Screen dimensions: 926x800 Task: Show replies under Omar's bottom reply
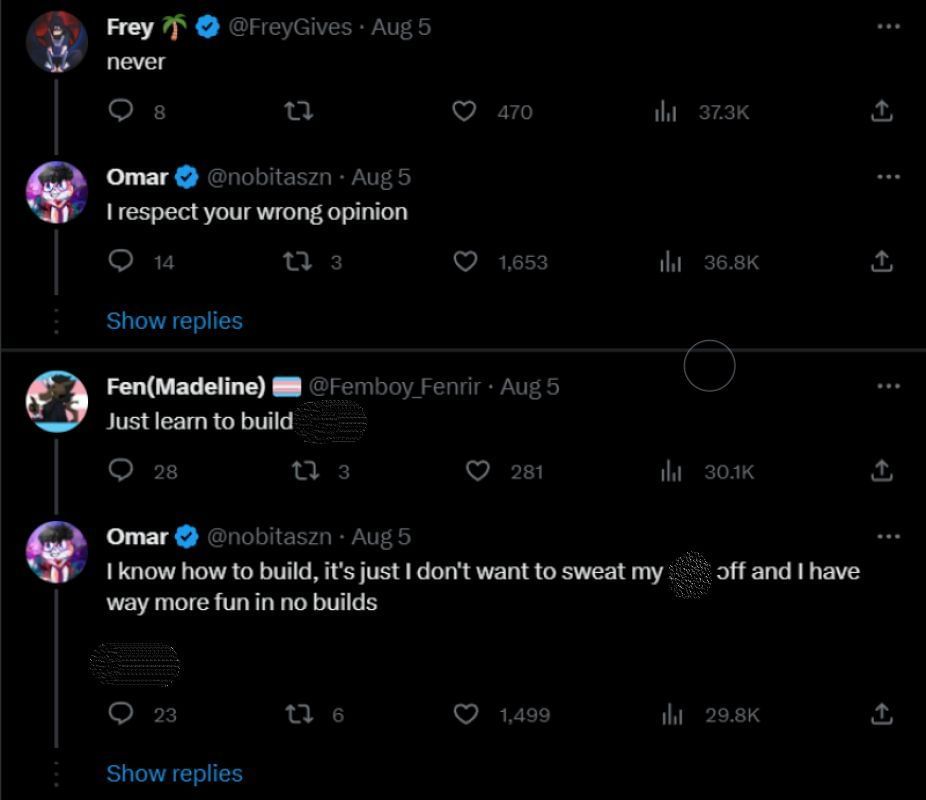pyautogui.click(x=174, y=773)
